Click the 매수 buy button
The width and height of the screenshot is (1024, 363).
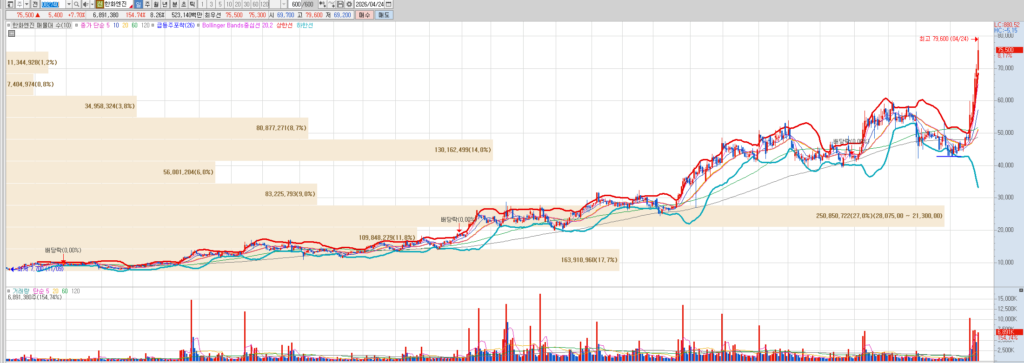[364, 14]
